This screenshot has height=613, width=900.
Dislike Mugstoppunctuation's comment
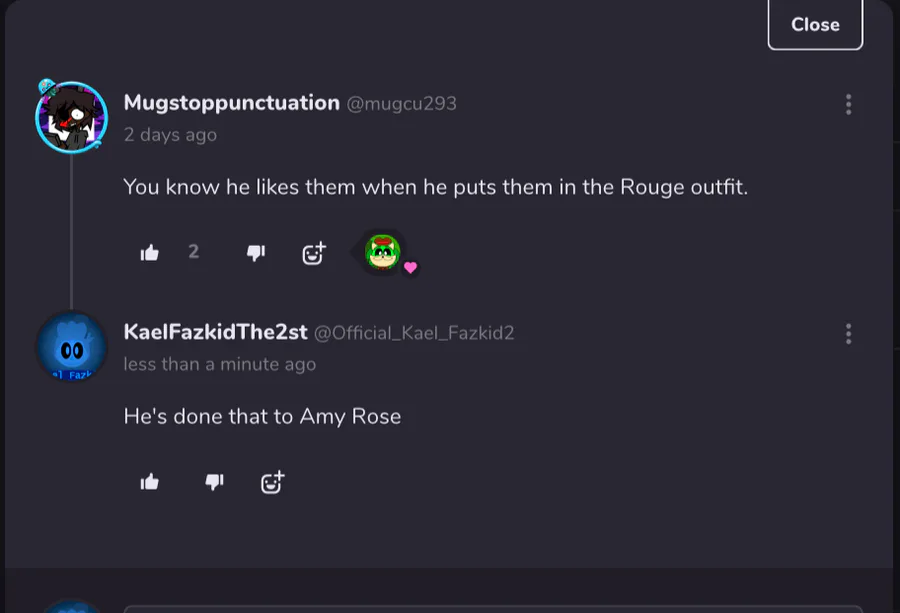click(256, 253)
